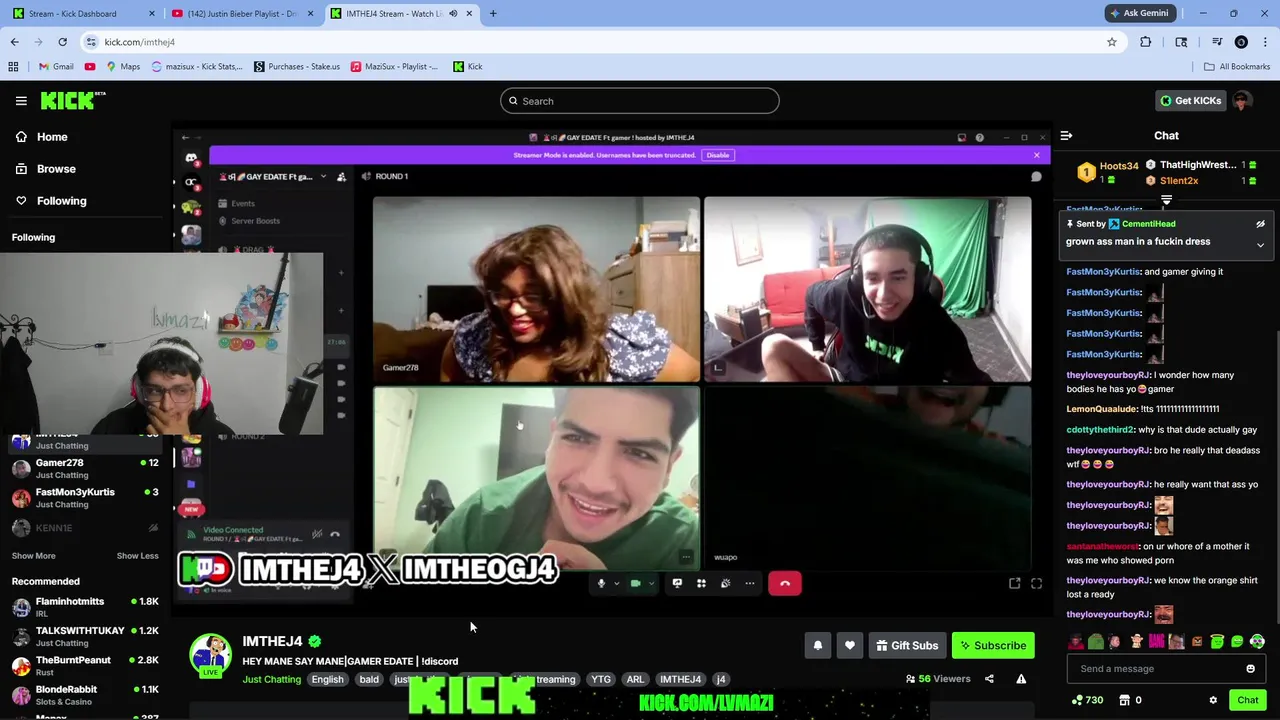Open All Bookmarks folder
This screenshot has height=720, width=1280.
point(1237,67)
